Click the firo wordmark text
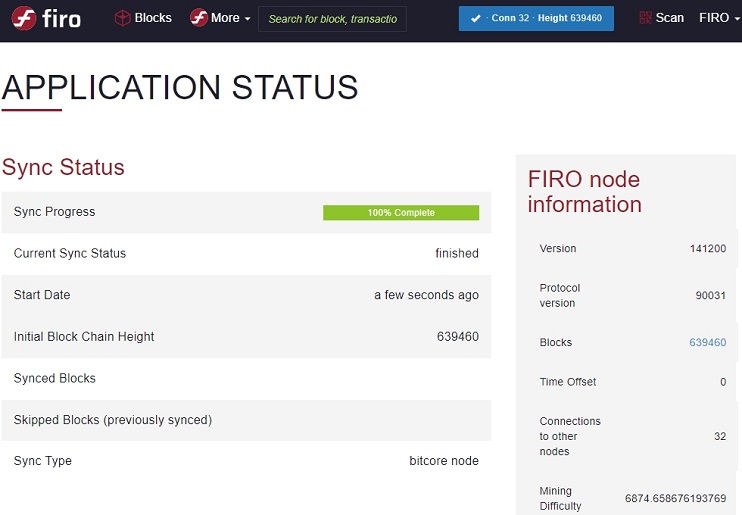The height and width of the screenshot is (515, 742). pyautogui.click(x=62, y=19)
